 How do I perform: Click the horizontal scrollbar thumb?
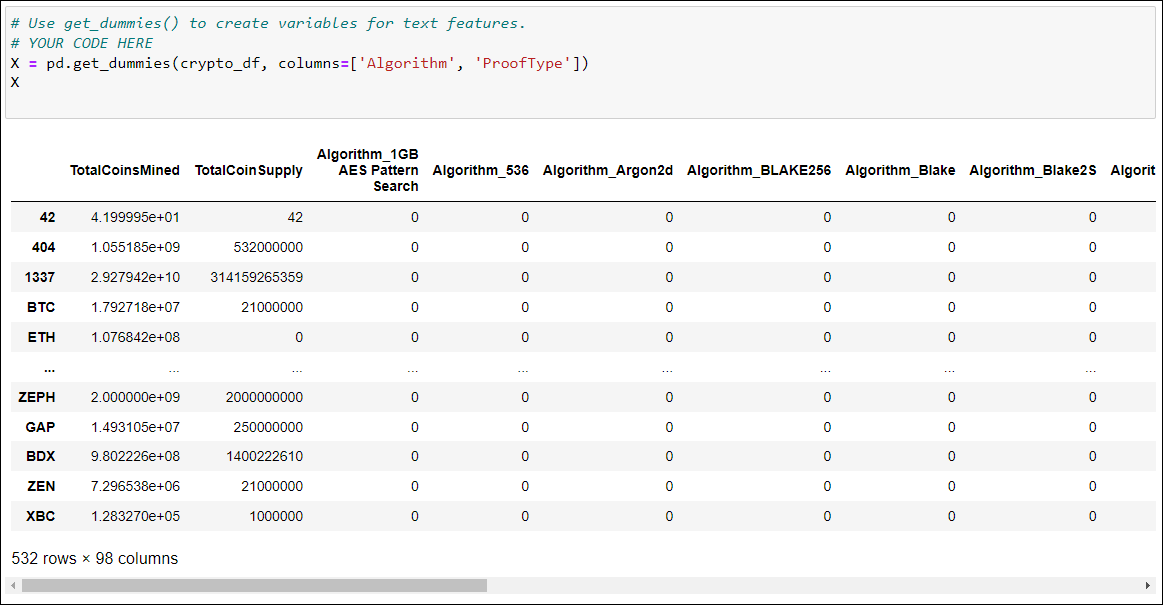pyautogui.click(x=254, y=586)
